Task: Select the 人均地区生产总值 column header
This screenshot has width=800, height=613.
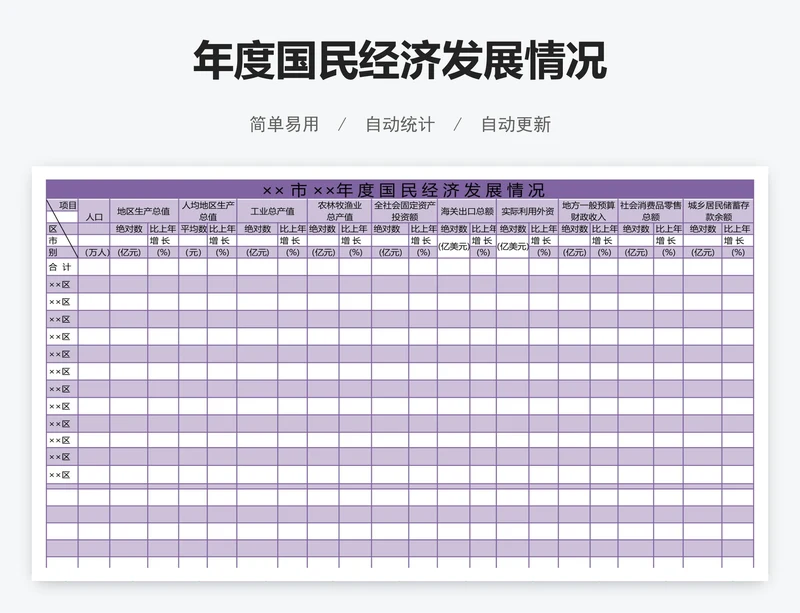Action: (208, 211)
